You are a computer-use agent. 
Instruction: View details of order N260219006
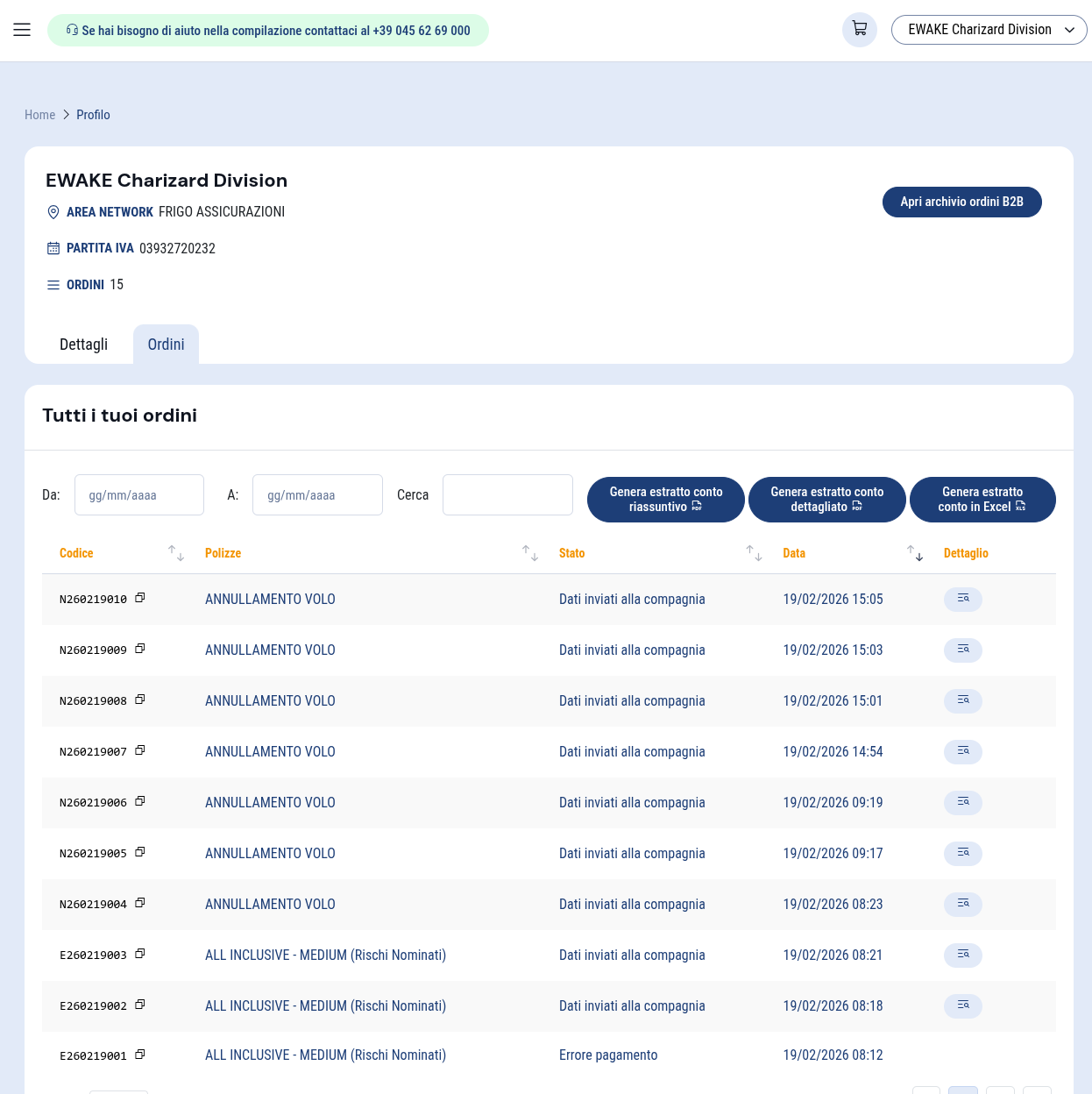[x=962, y=802]
